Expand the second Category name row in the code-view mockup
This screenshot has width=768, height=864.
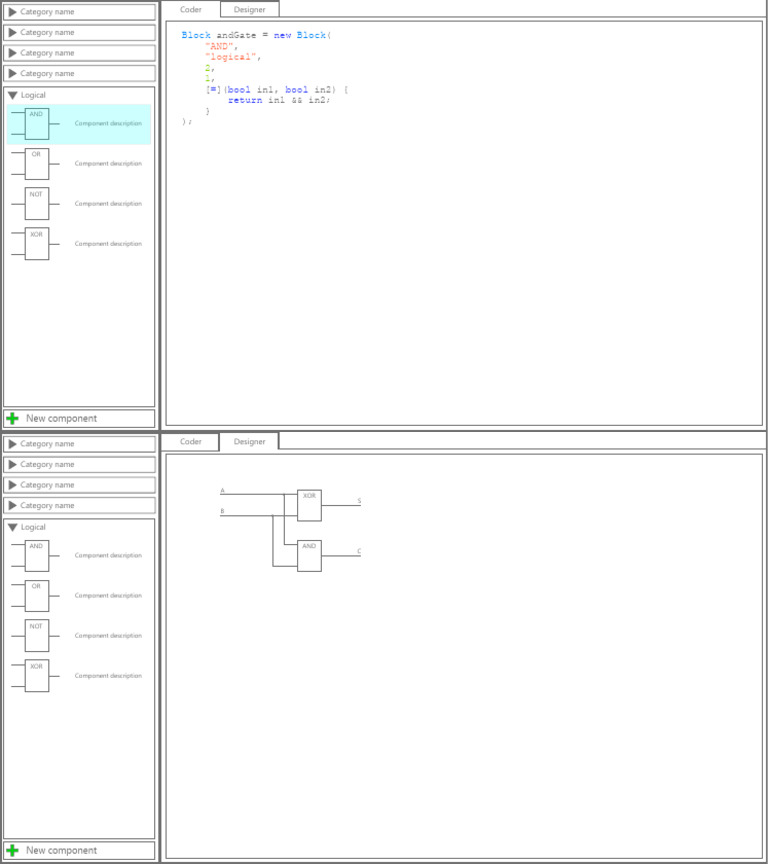(x=79, y=33)
